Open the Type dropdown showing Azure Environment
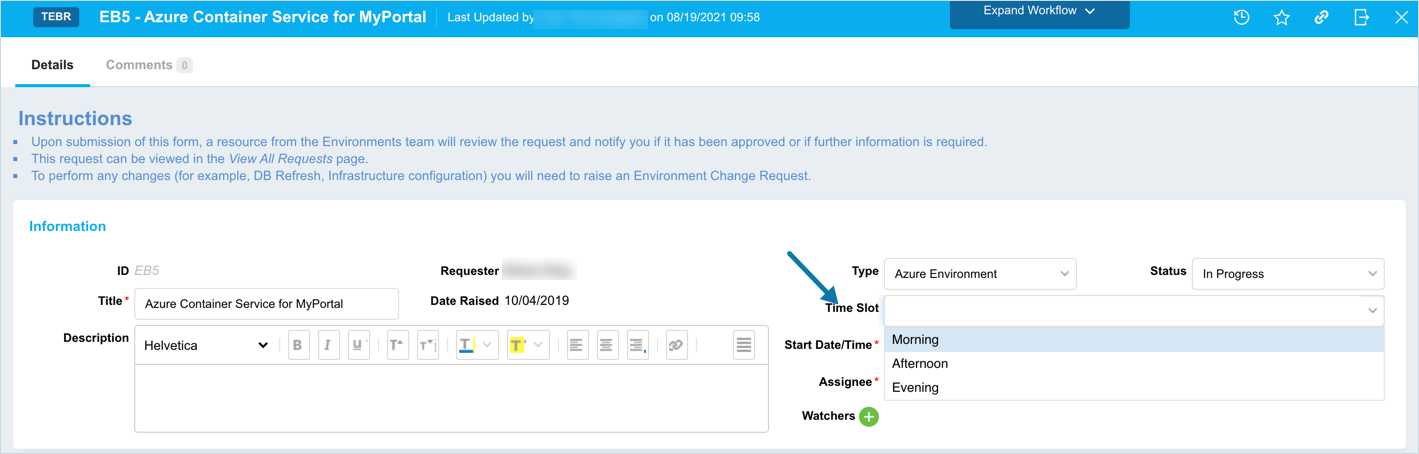 coord(979,274)
